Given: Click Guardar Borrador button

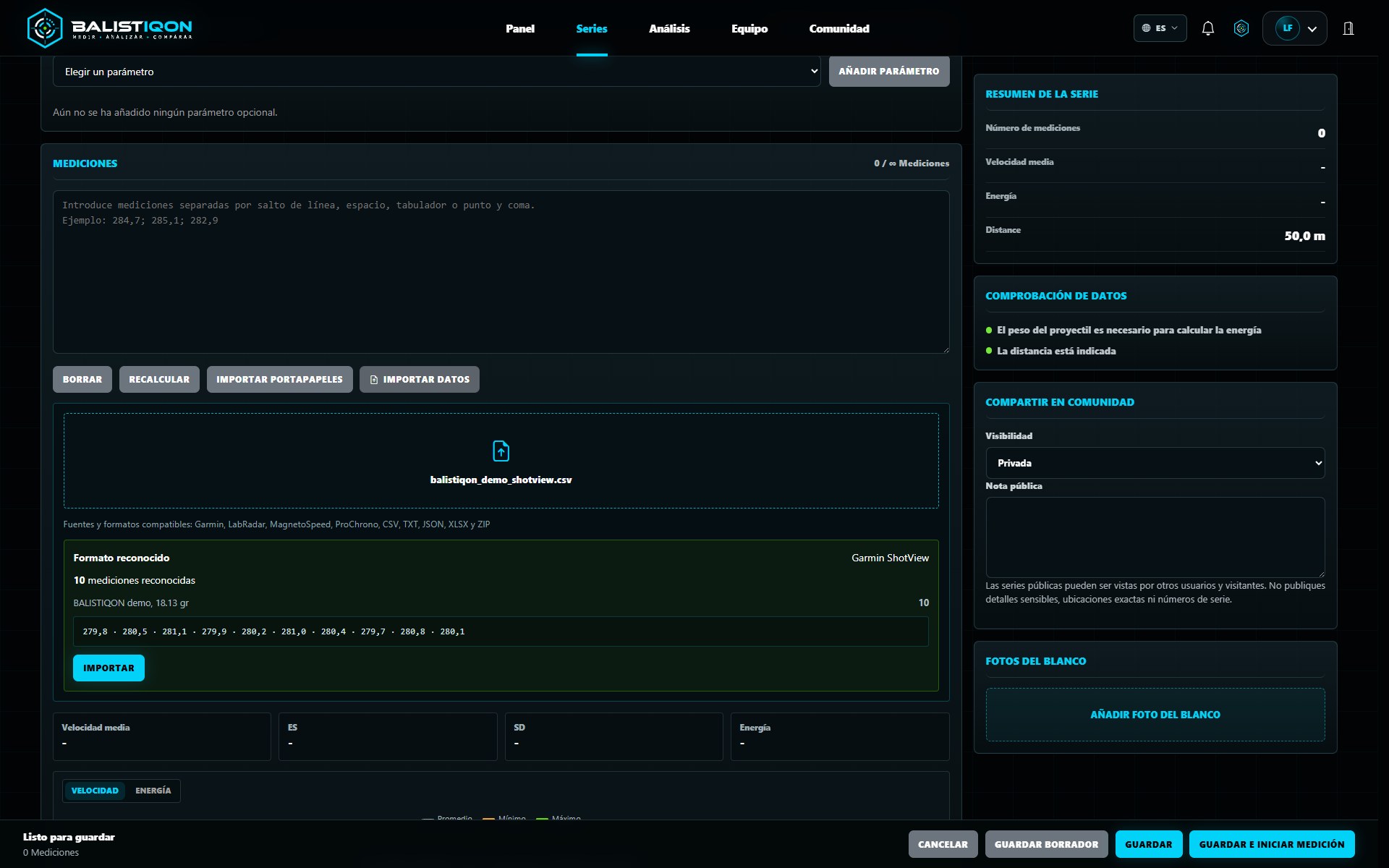Looking at the screenshot, I should [1046, 844].
